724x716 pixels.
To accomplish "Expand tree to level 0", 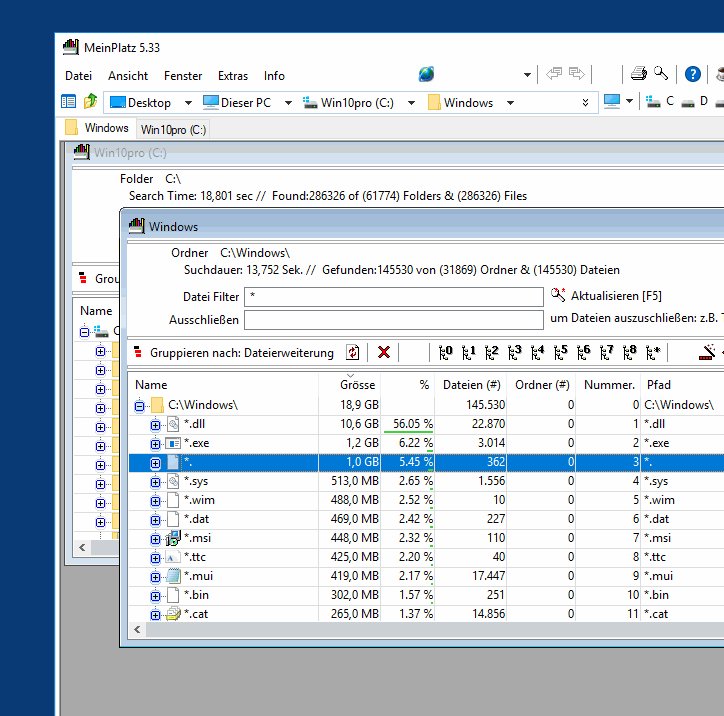I will click(x=446, y=353).
